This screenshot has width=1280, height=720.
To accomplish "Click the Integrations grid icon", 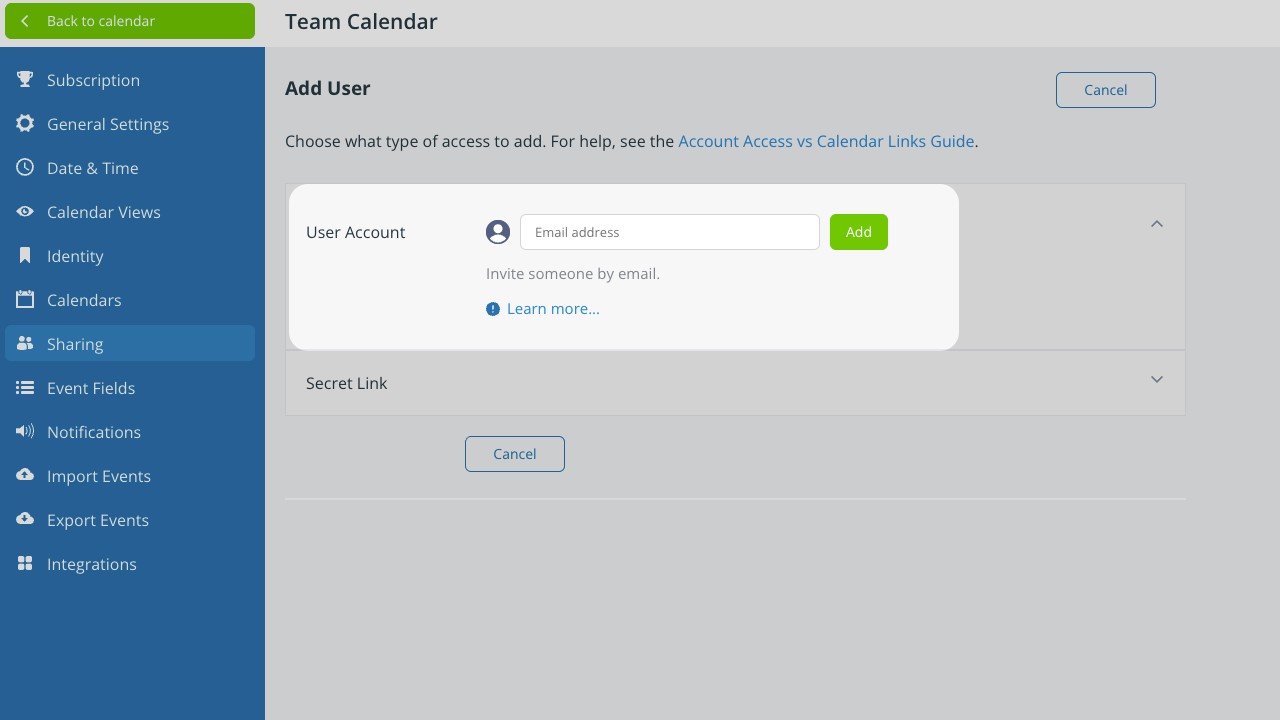I will pyautogui.click(x=25, y=564).
